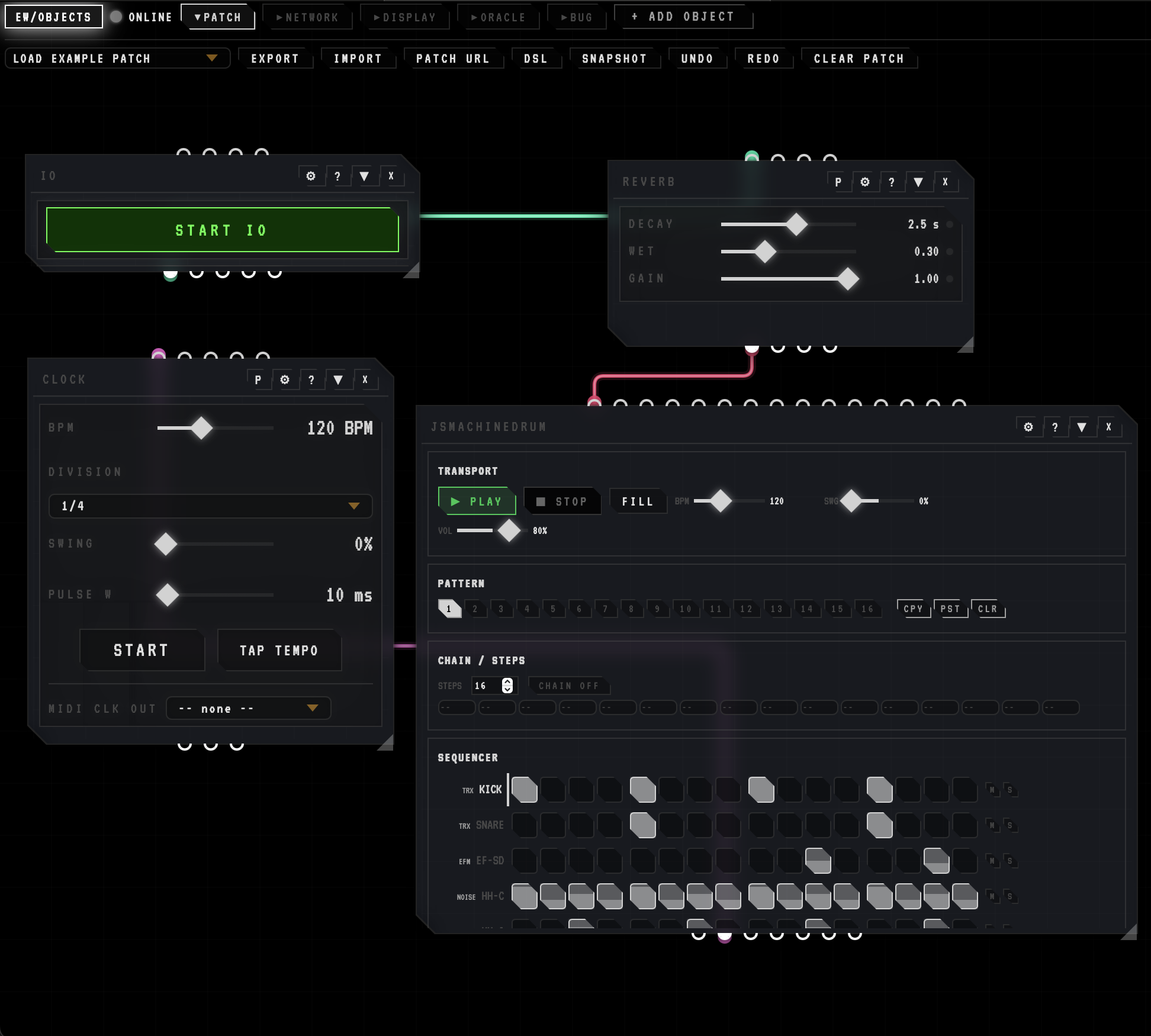The width and height of the screenshot is (1151, 1036).
Task: Collapse the IO module with its triangle
Action: 364,176
